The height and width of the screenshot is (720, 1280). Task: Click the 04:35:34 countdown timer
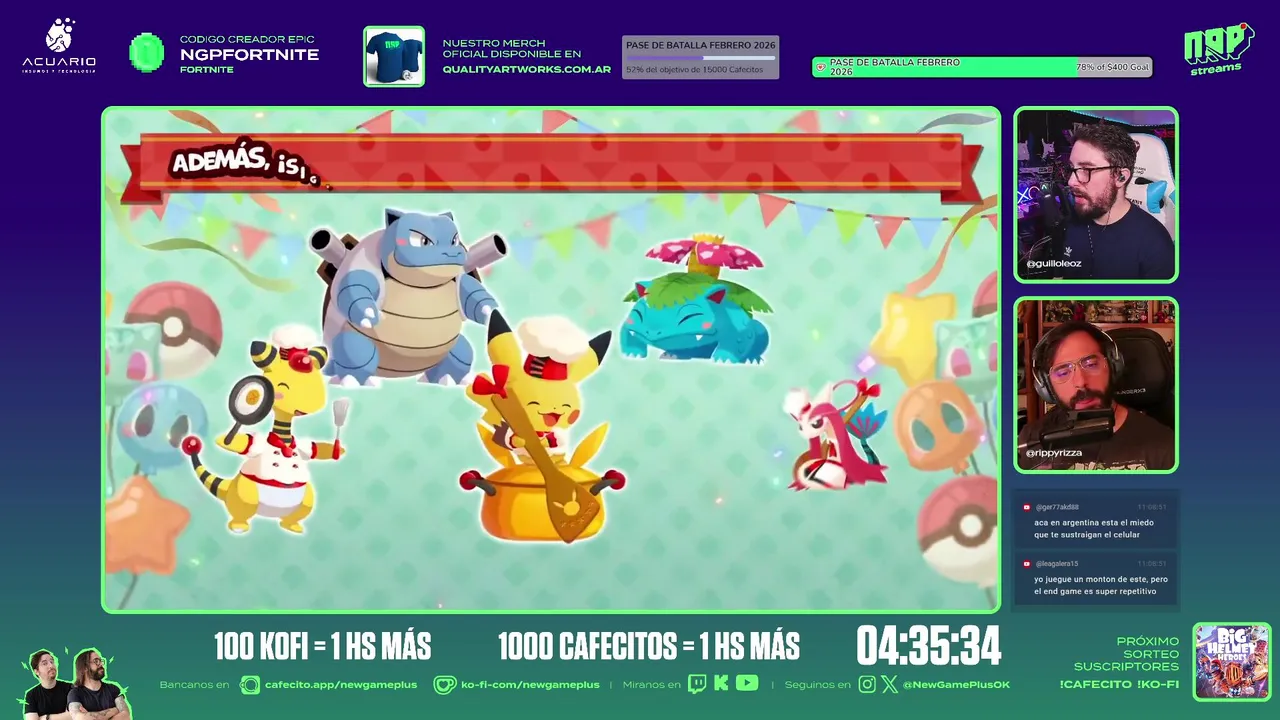pos(929,647)
